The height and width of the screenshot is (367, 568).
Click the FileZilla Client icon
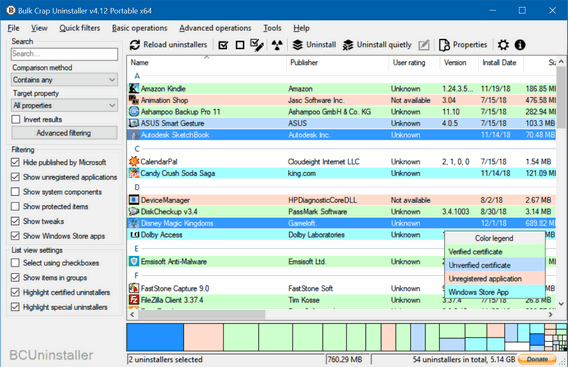134,300
